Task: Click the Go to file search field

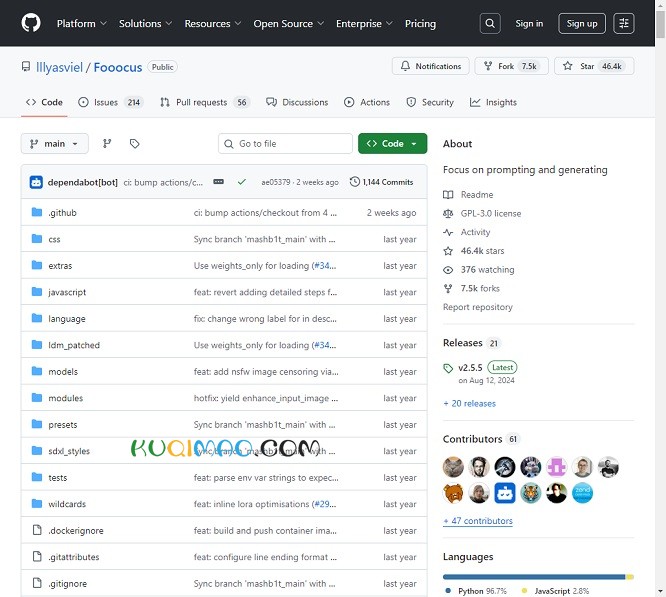Action: [x=285, y=144]
